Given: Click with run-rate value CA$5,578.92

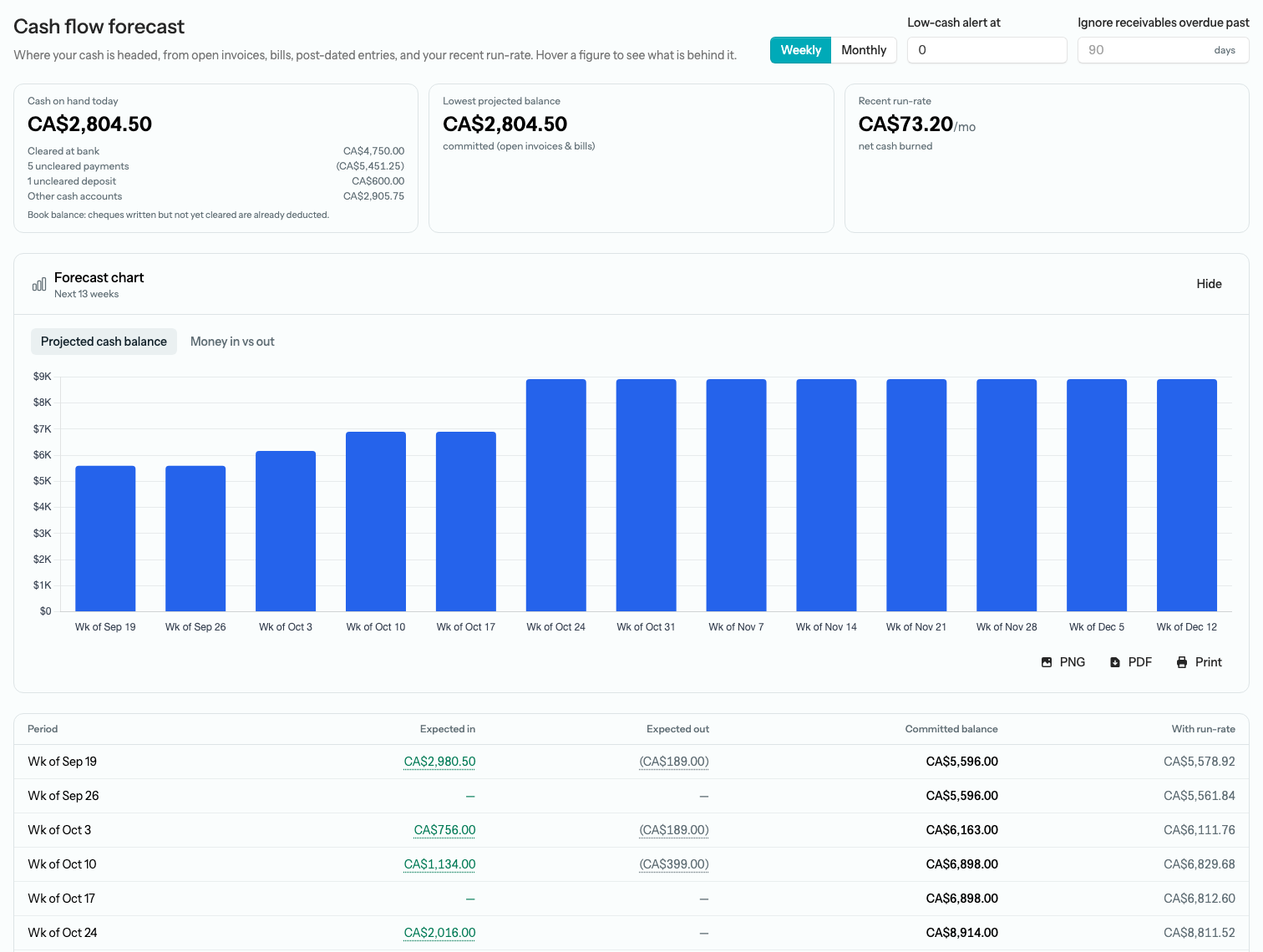Looking at the screenshot, I should (1199, 762).
